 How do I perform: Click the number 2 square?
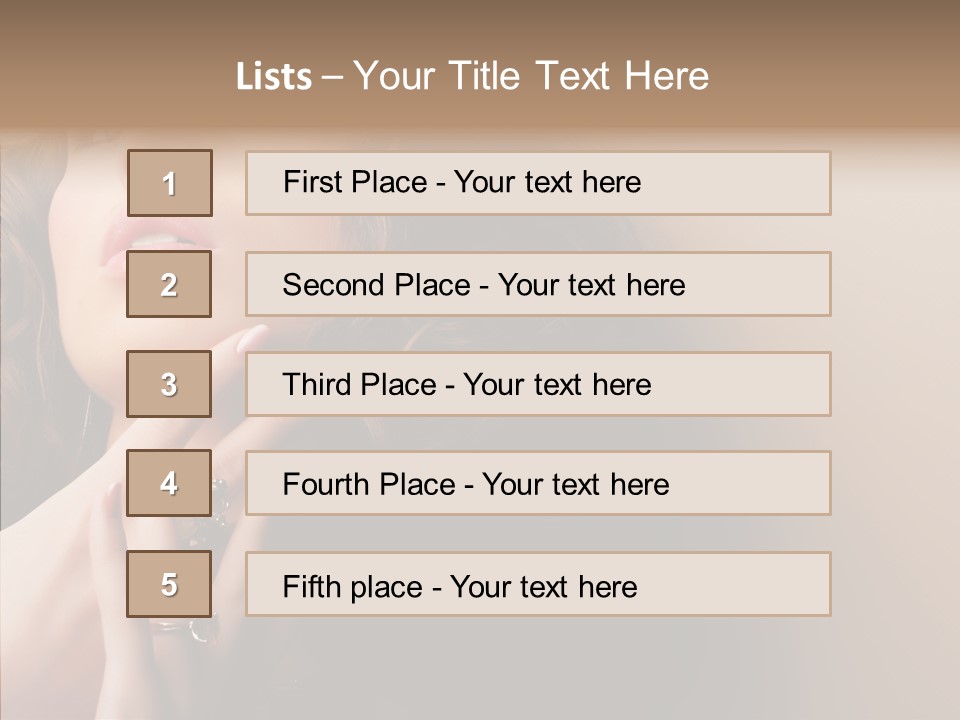pyautogui.click(x=169, y=284)
